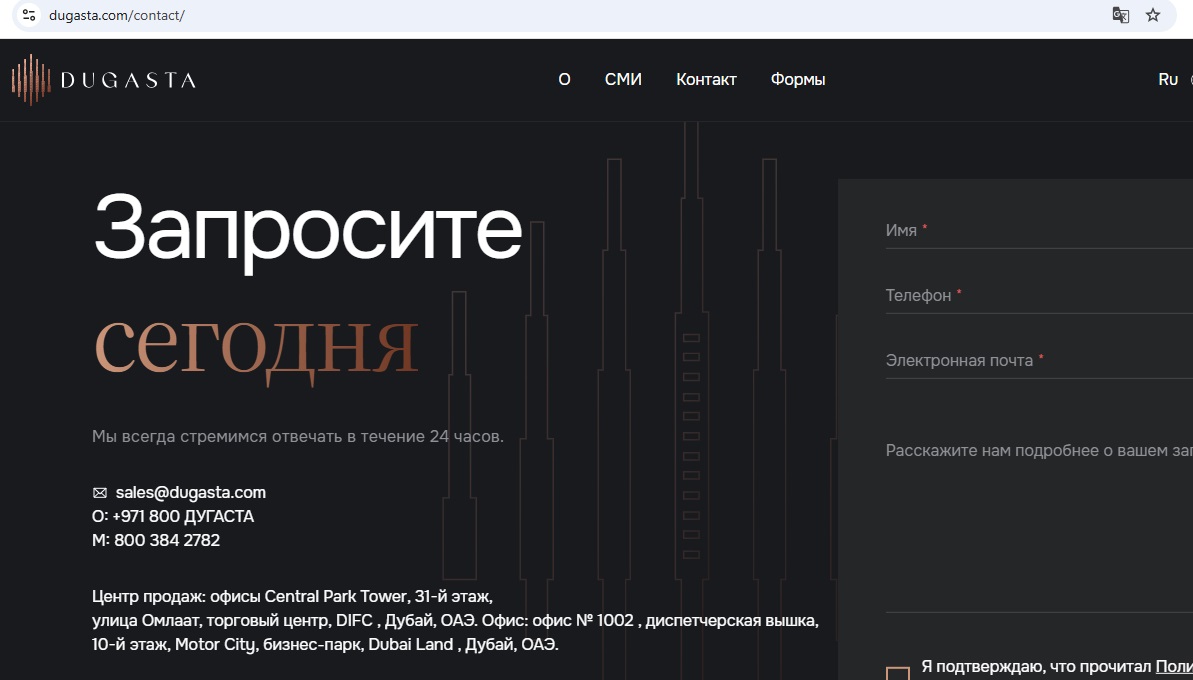Bookmark this page with the star icon

coord(1153,15)
